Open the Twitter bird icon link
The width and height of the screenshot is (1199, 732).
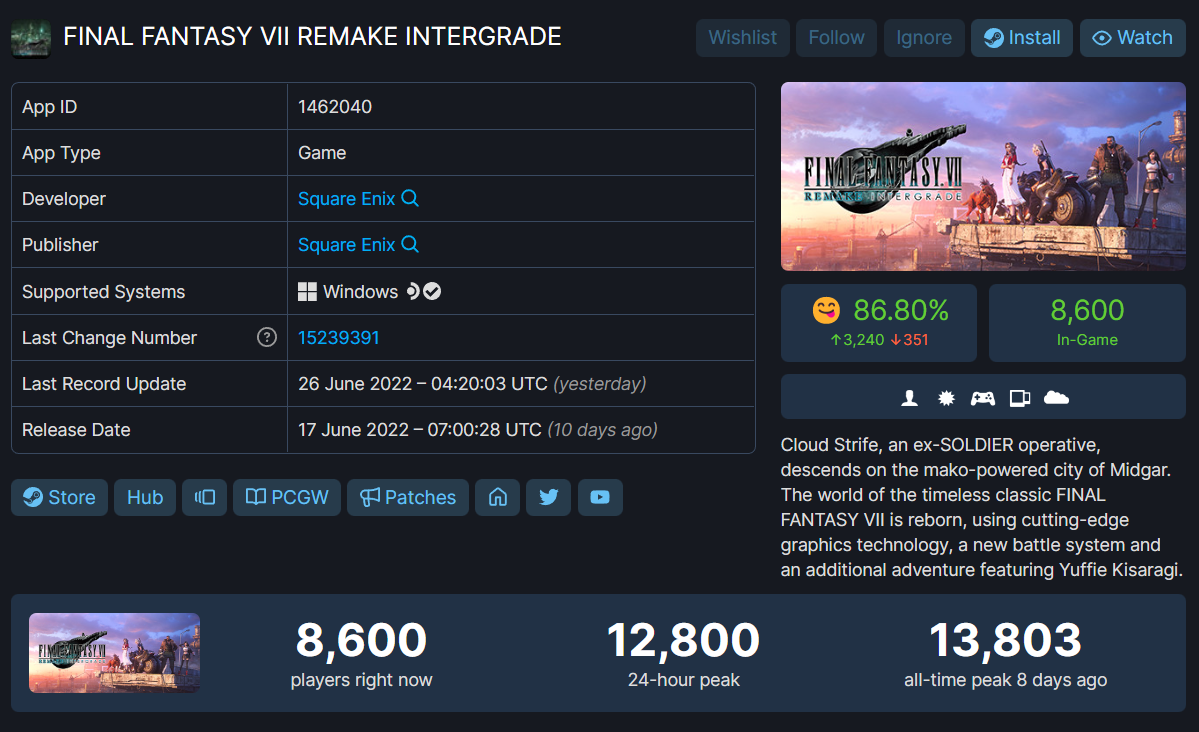(x=548, y=497)
